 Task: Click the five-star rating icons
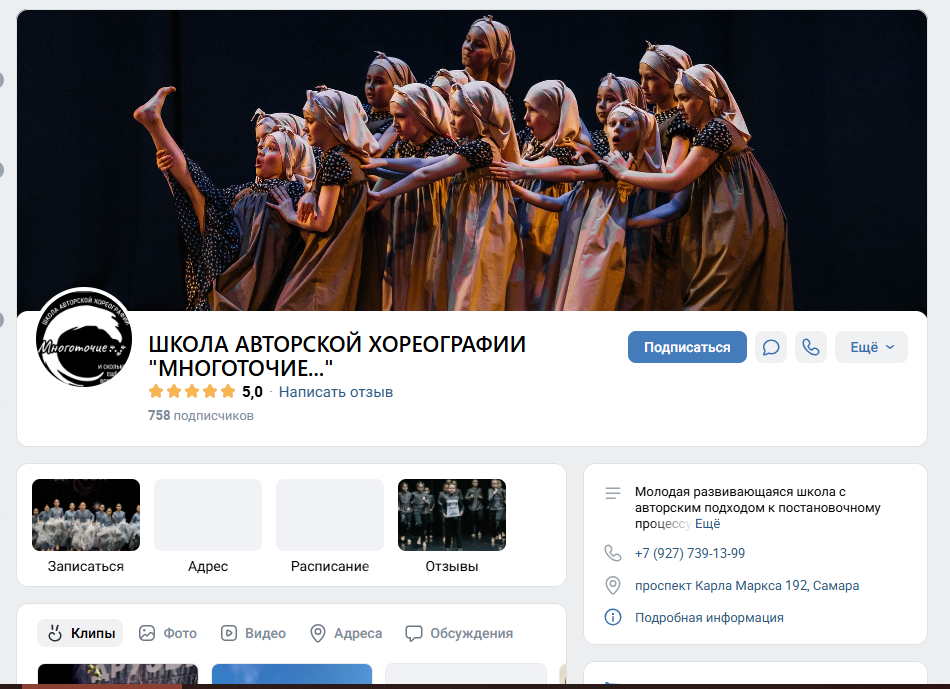tap(192, 391)
